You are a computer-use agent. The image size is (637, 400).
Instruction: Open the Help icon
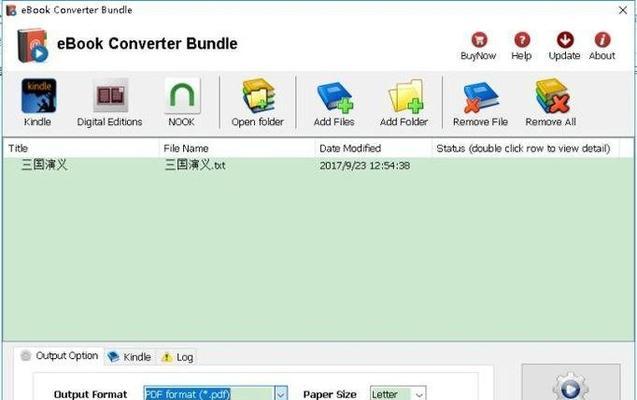(522, 40)
